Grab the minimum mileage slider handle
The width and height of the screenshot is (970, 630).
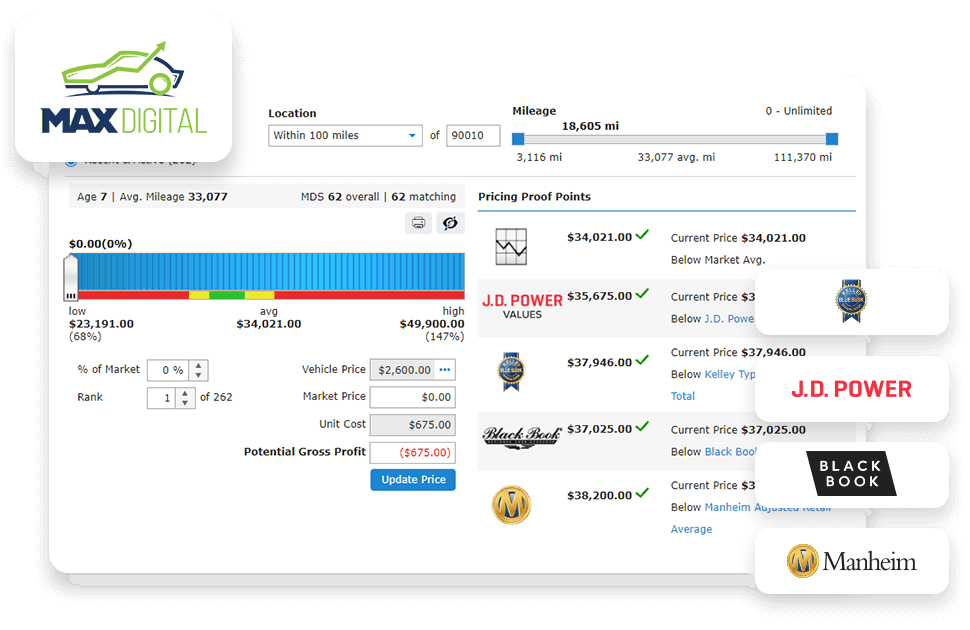click(518, 139)
